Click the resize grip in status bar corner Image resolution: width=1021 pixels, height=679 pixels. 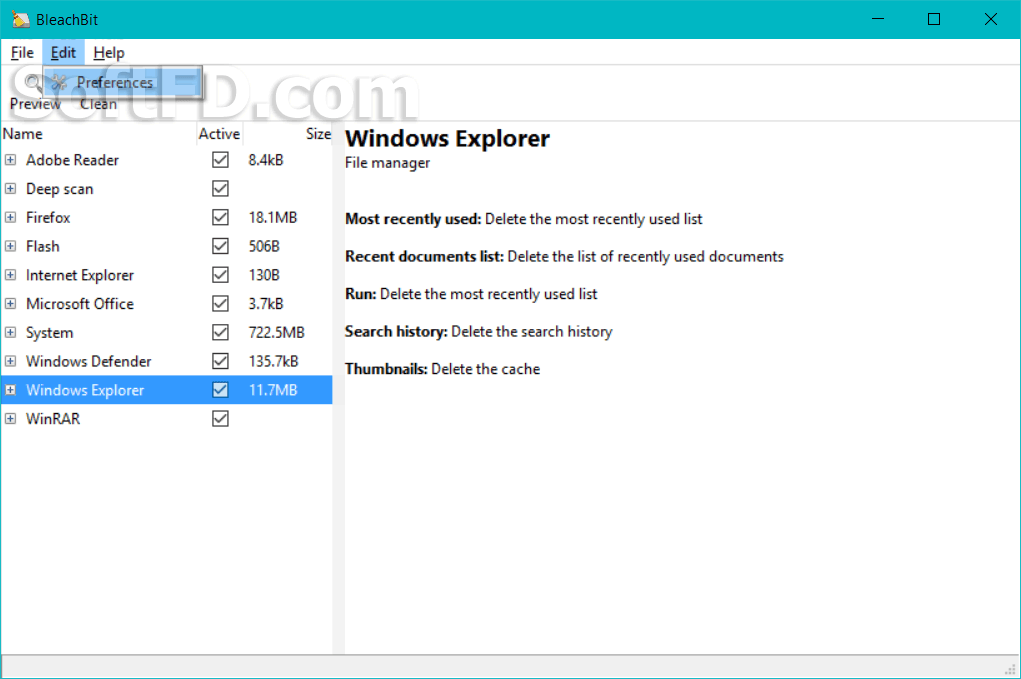(x=1010, y=669)
